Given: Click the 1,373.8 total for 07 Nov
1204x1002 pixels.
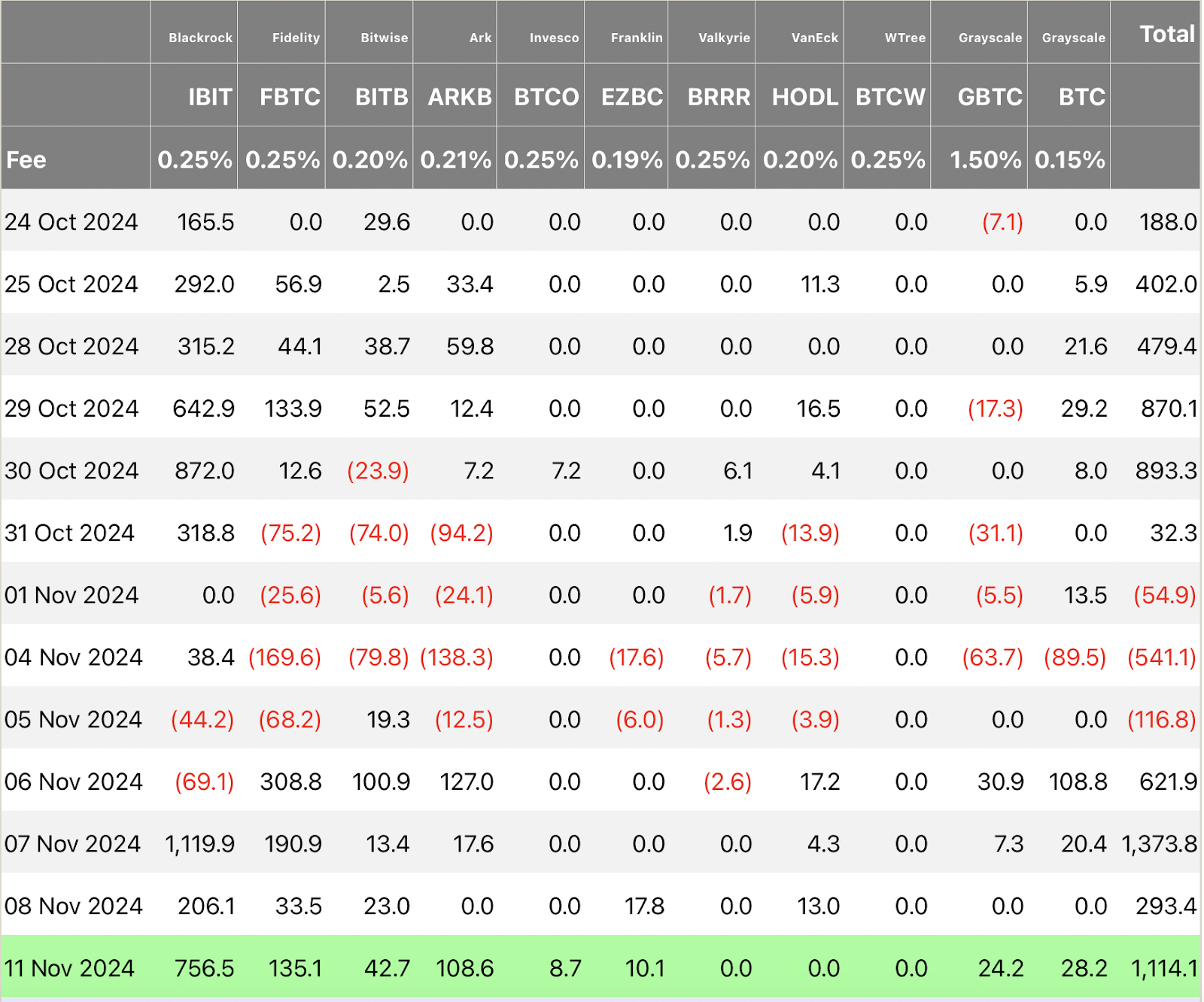Looking at the screenshot, I should (x=1159, y=844).
